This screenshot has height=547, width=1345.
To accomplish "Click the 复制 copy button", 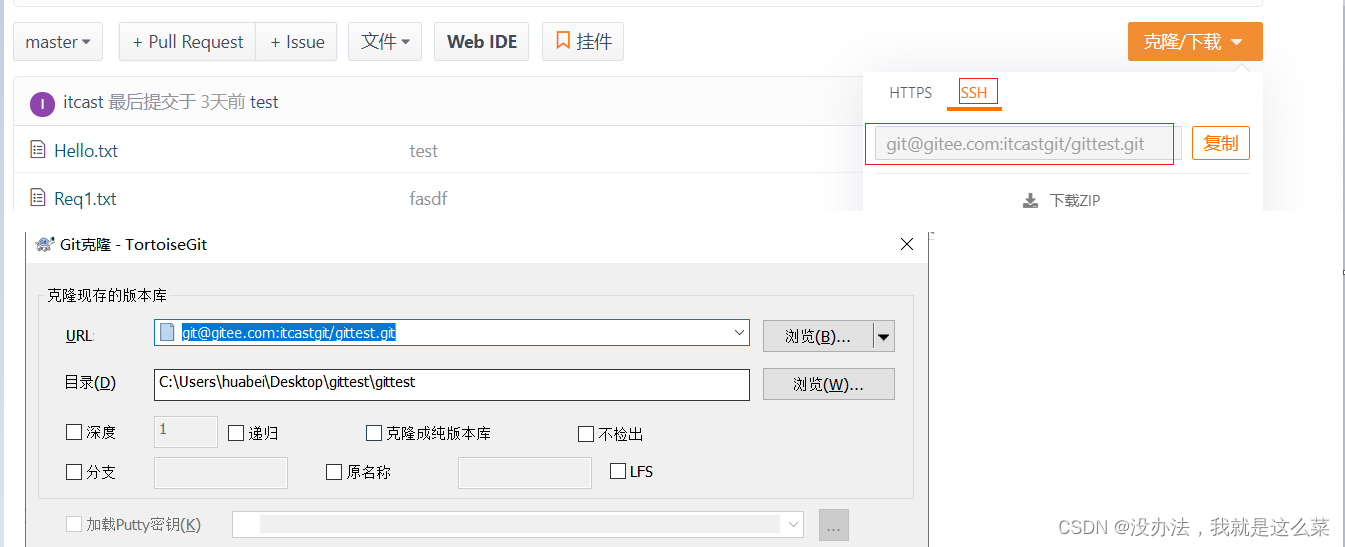I will [1221, 144].
